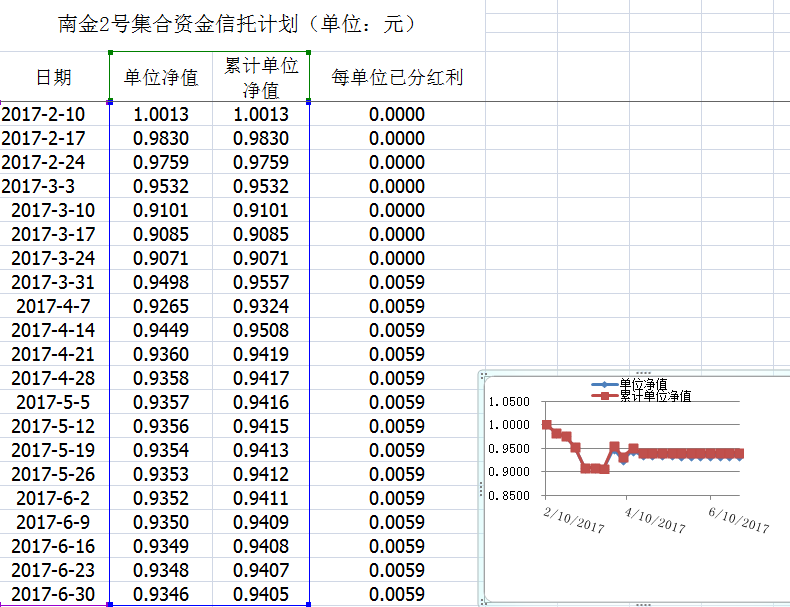This screenshot has width=790, height=607.
Task: Select the 累计单位净值 legend entry
Action: coord(653,396)
